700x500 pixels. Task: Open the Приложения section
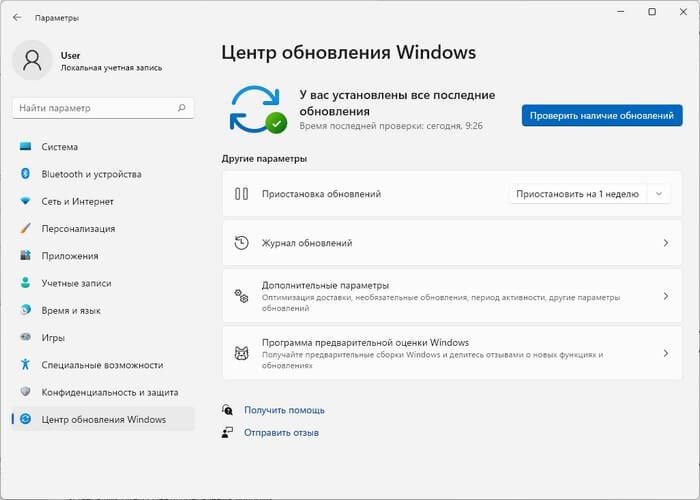point(103,256)
